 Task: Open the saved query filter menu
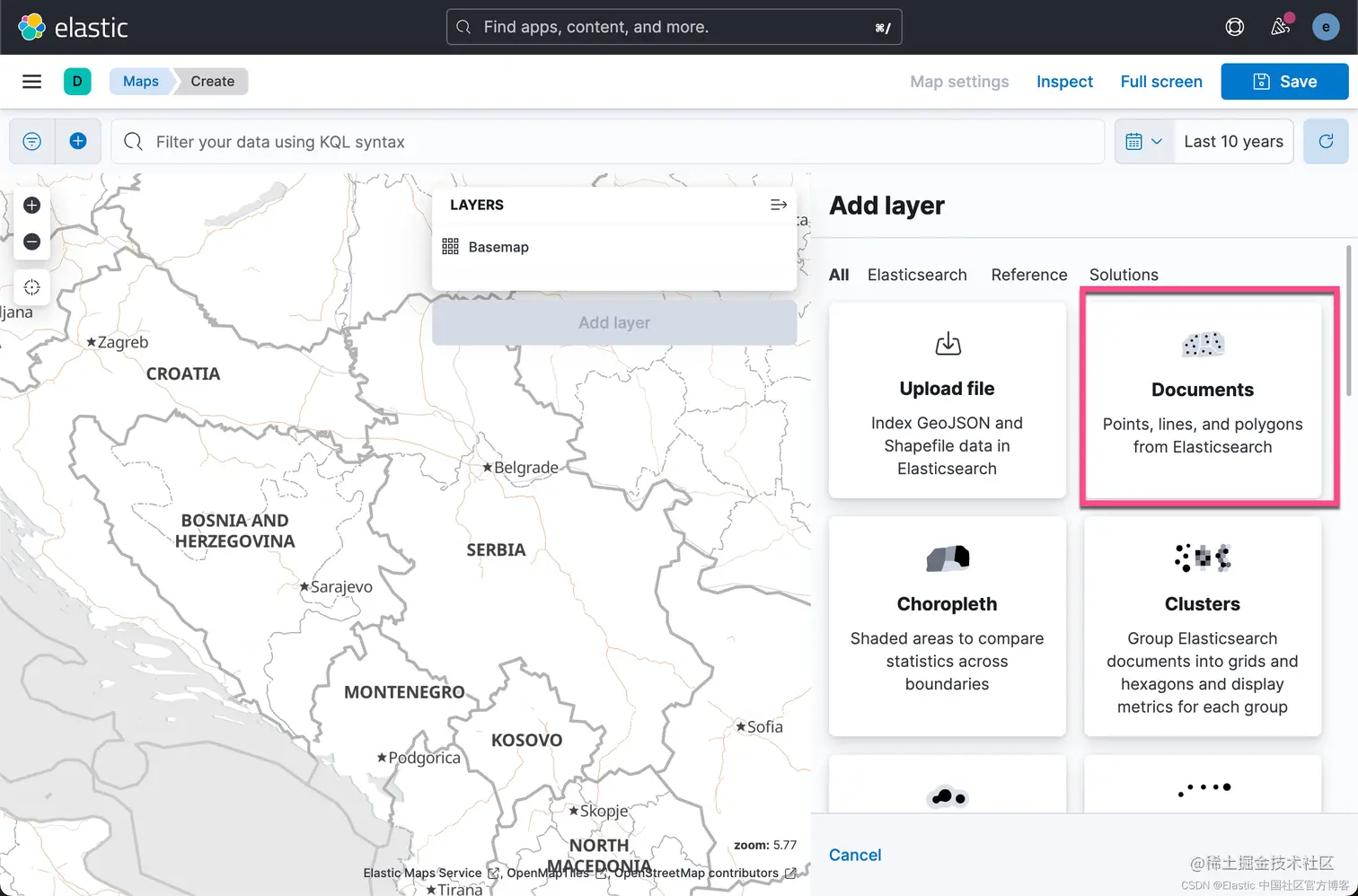click(32, 142)
